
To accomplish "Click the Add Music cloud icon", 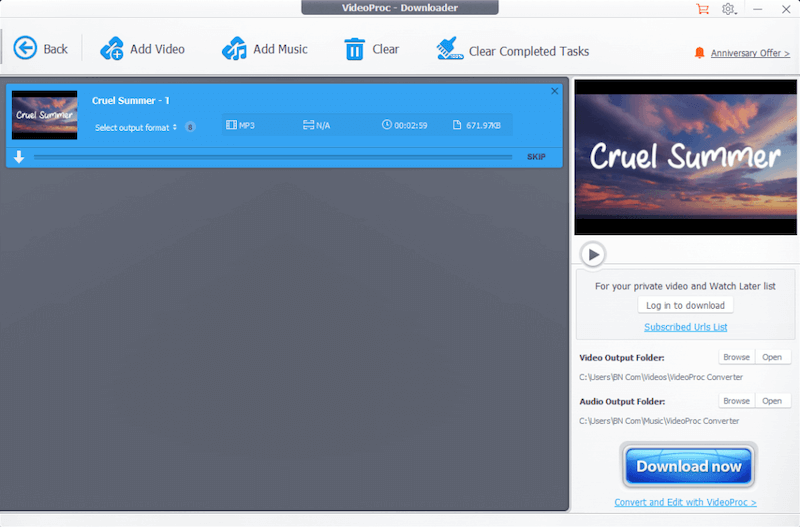I will 234,49.
